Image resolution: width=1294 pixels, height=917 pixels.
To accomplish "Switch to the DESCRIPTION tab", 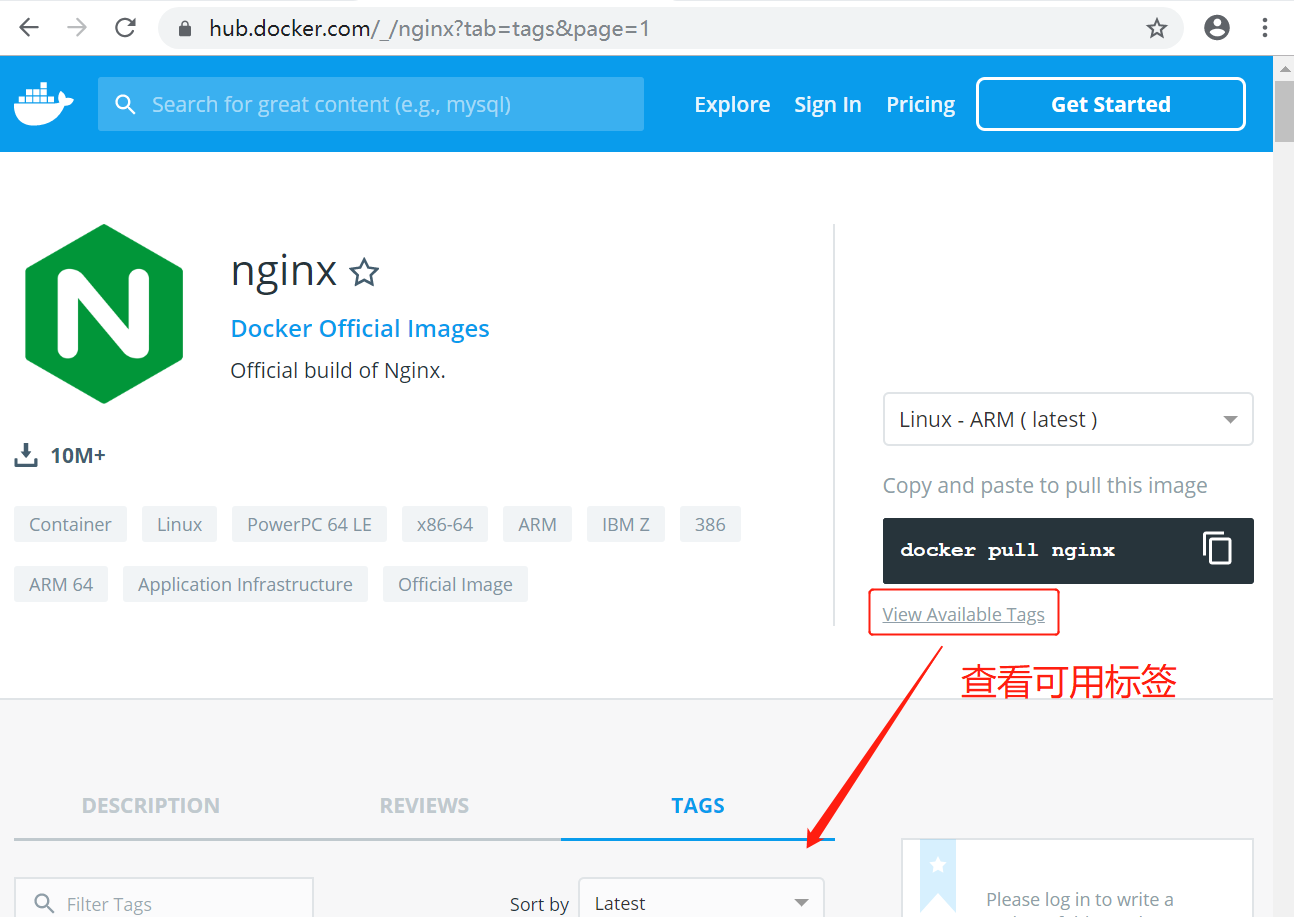I will pyautogui.click(x=151, y=806).
